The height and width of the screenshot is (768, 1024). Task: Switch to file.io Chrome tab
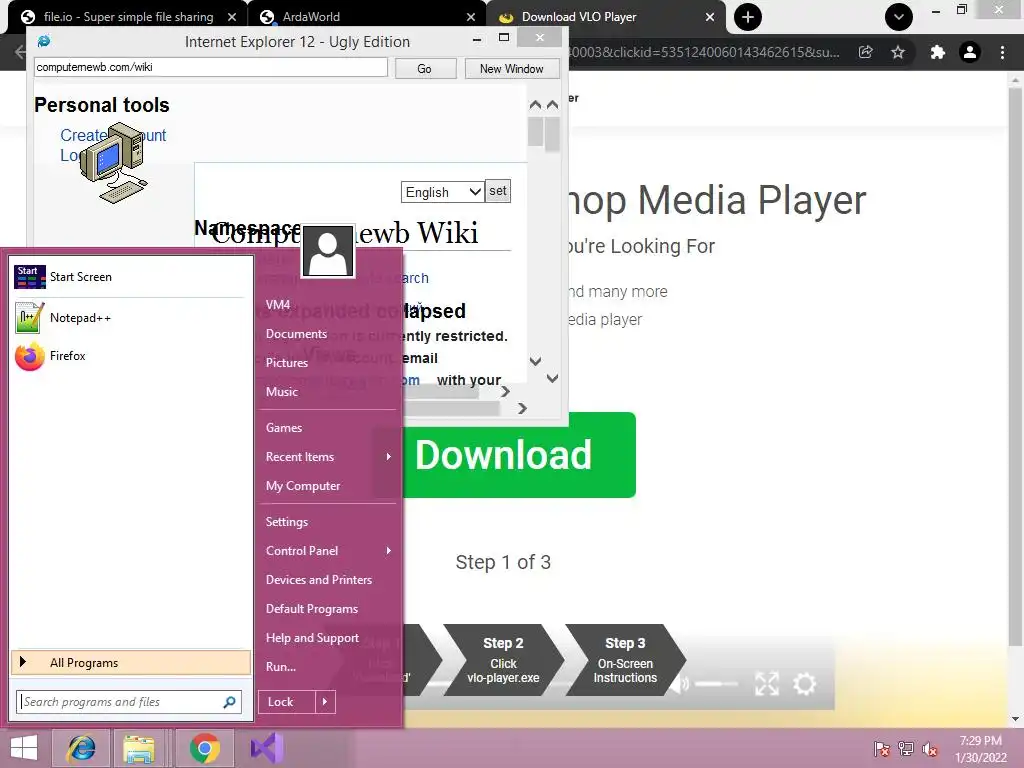pyautogui.click(x=127, y=17)
